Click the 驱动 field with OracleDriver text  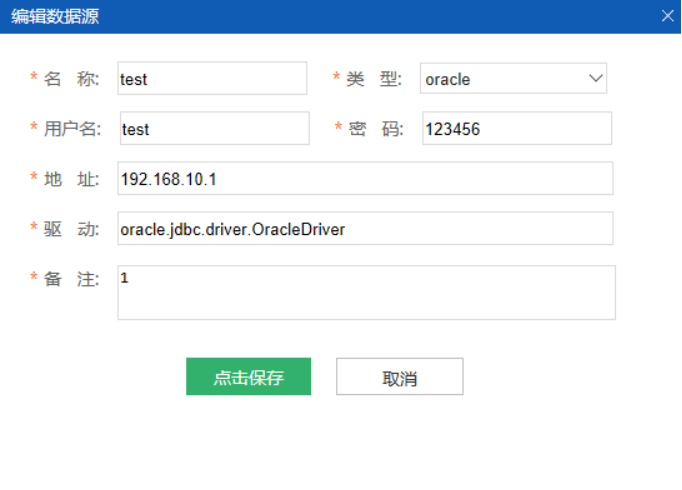click(364, 229)
